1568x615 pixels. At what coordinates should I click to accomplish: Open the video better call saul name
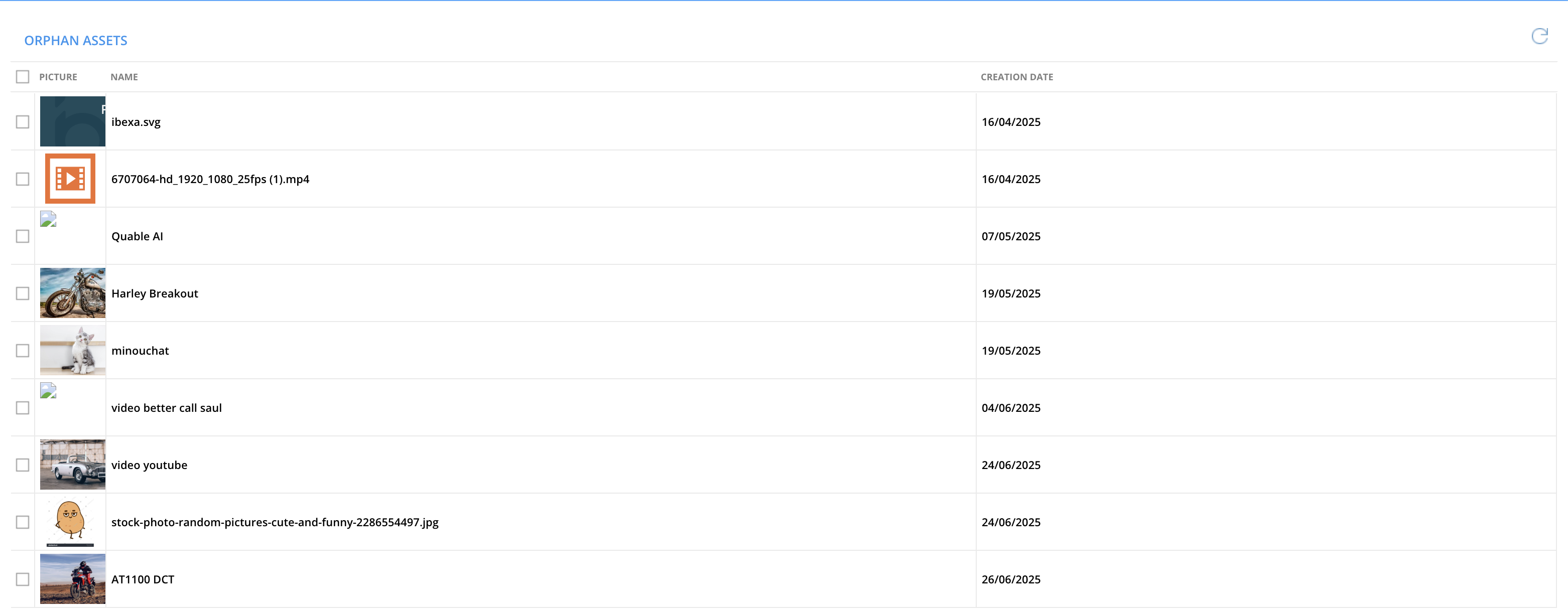tap(166, 407)
